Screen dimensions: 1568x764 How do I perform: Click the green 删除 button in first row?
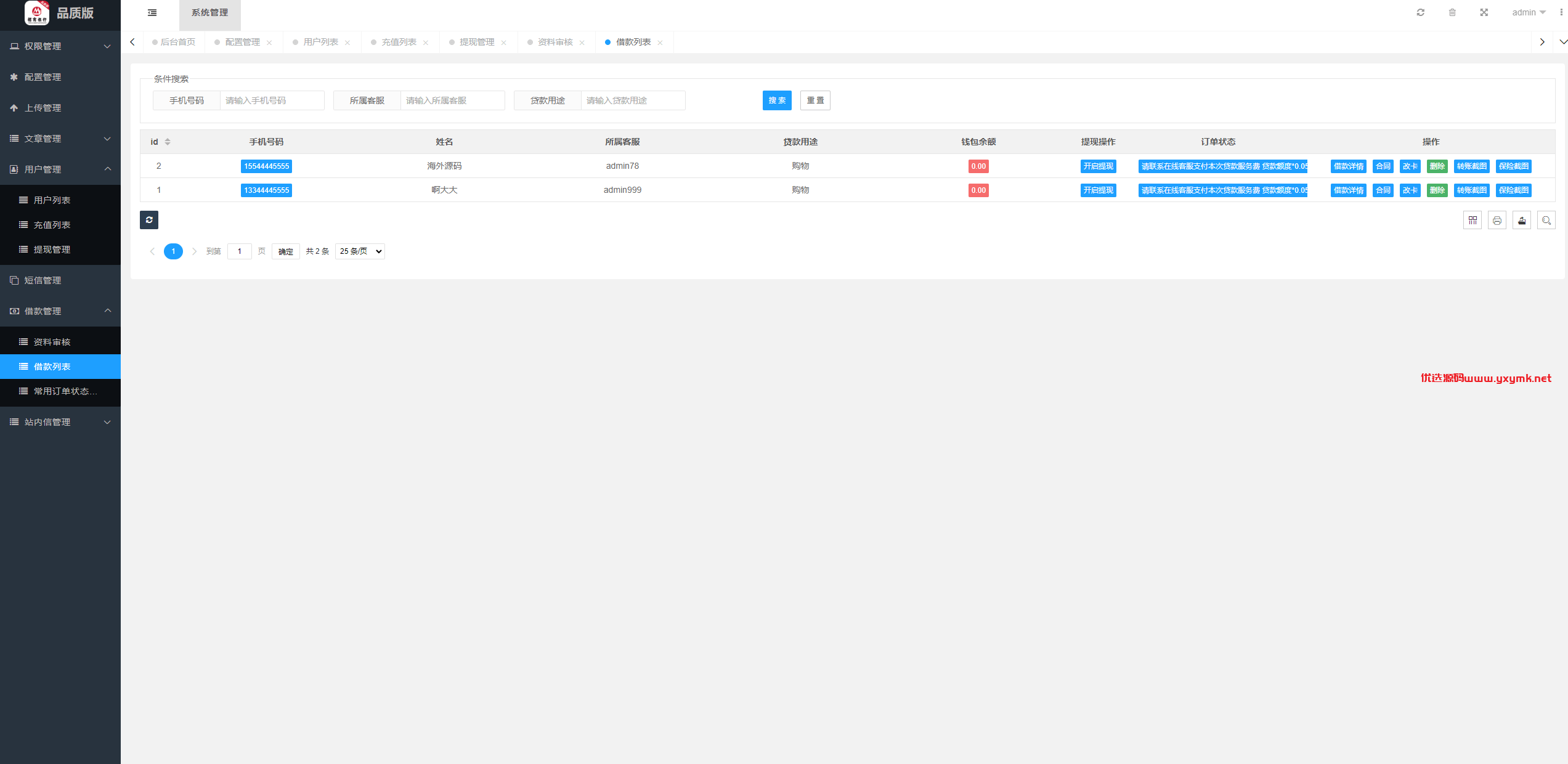click(x=1437, y=166)
